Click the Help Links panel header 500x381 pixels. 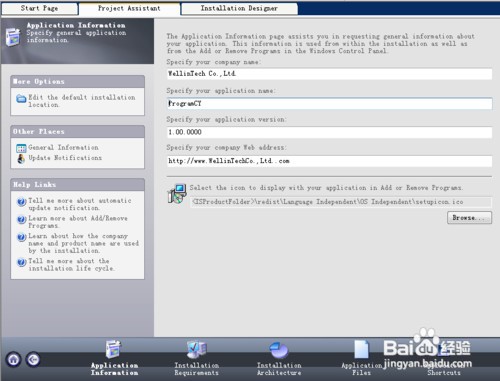(77, 185)
